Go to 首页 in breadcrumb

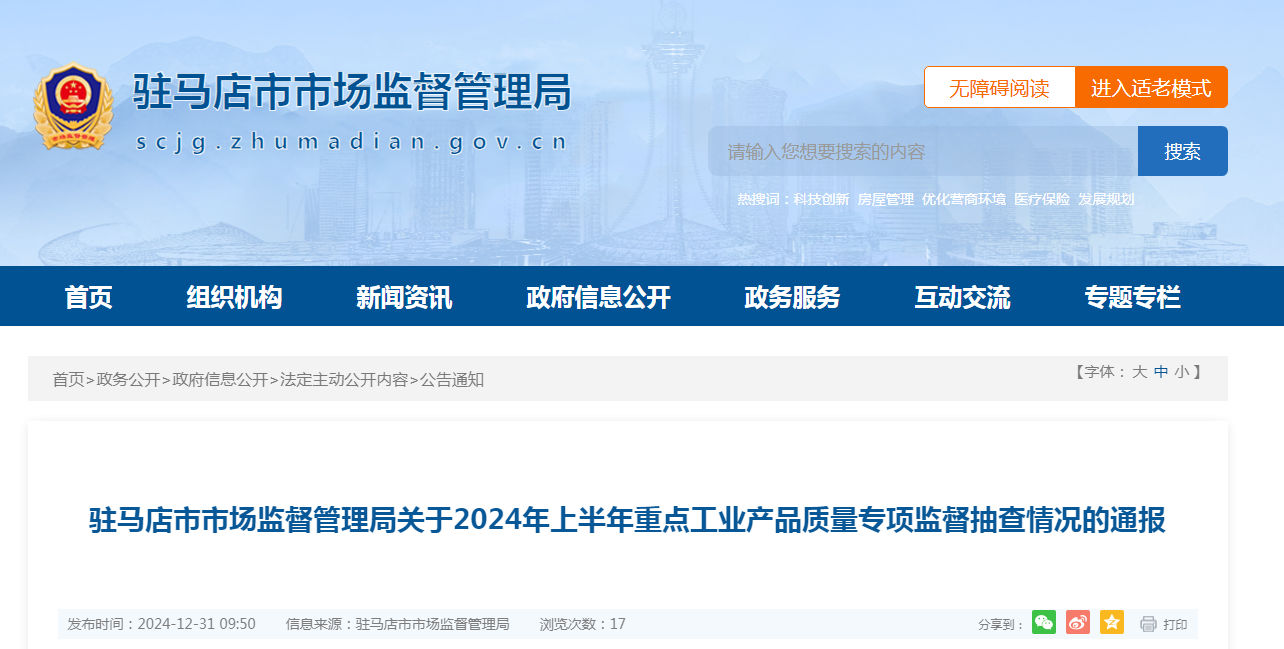[68, 380]
